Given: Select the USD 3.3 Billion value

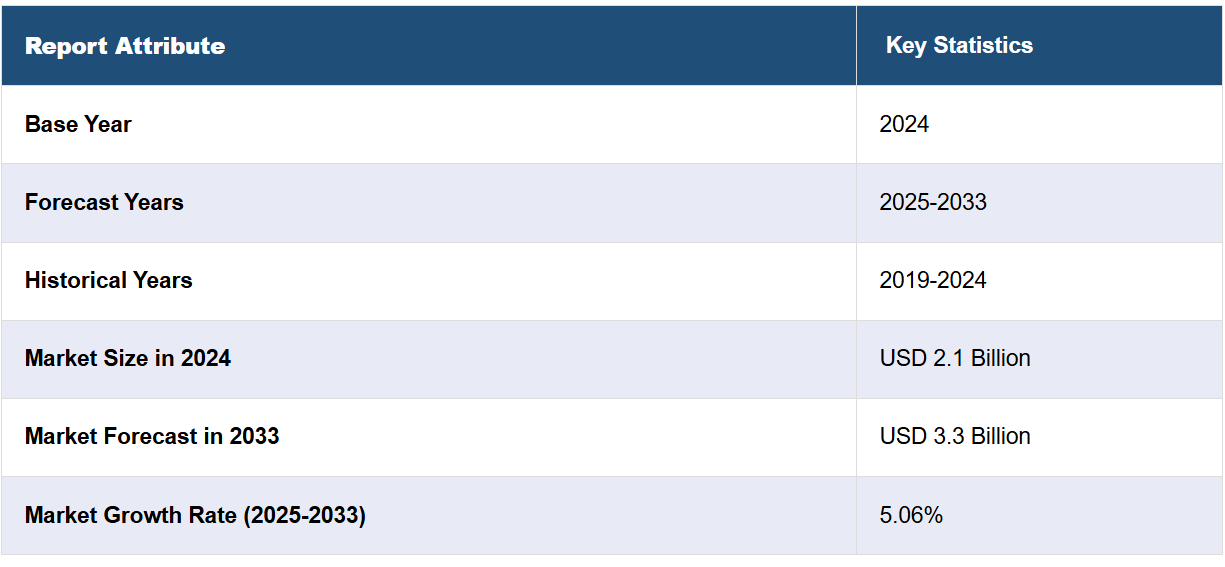Looking at the screenshot, I should pyautogui.click(x=955, y=436).
